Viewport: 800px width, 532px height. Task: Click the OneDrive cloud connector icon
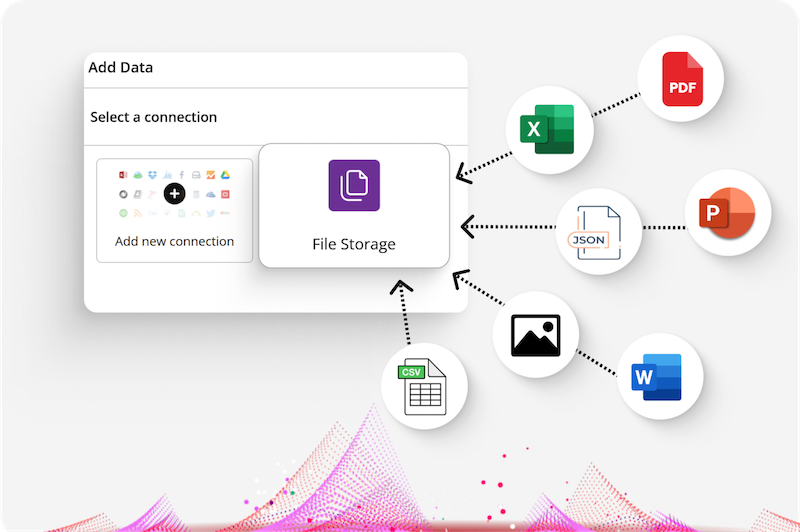(211, 194)
